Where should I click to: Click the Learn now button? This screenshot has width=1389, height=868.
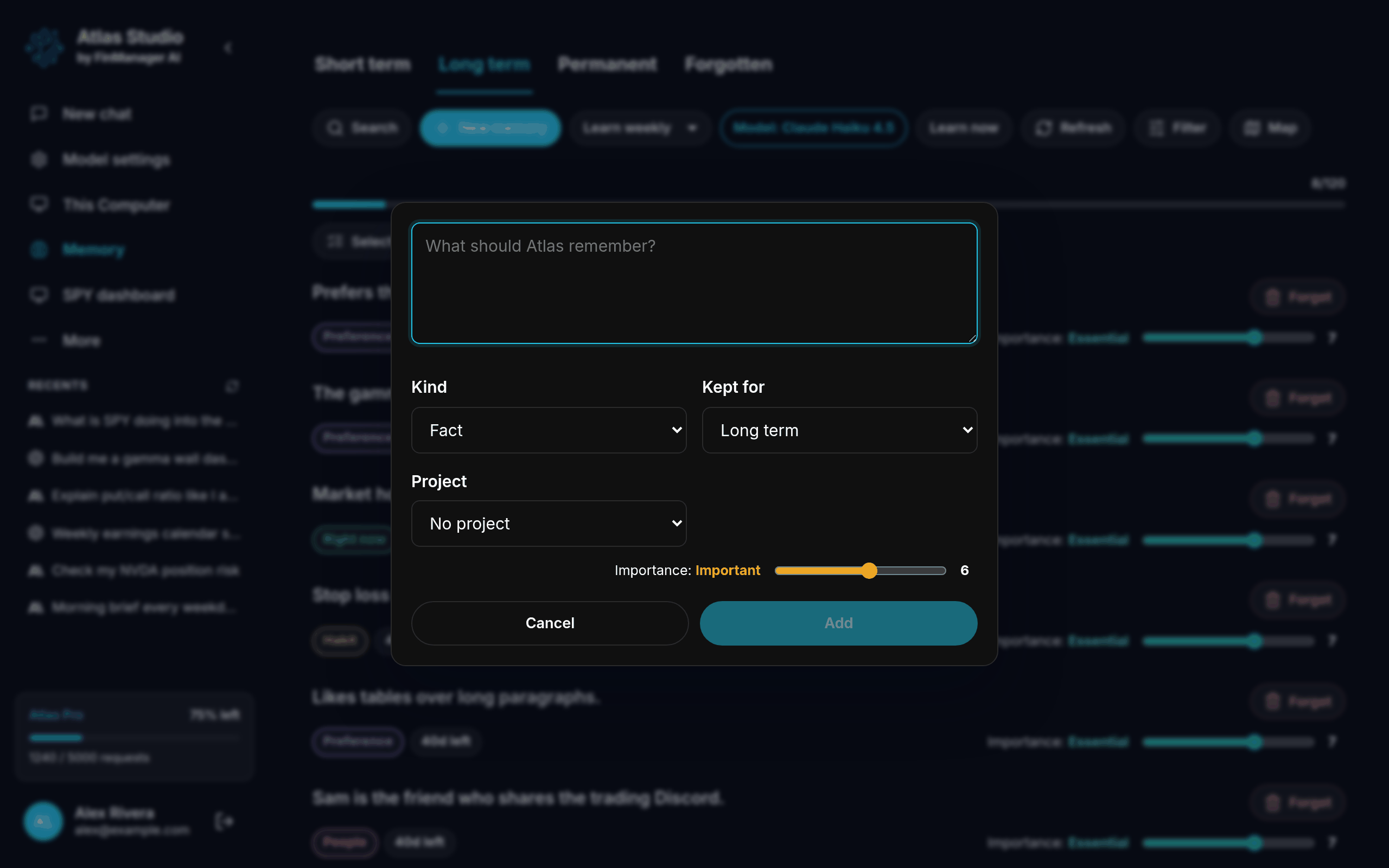pyautogui.click(x=964, y=127)
